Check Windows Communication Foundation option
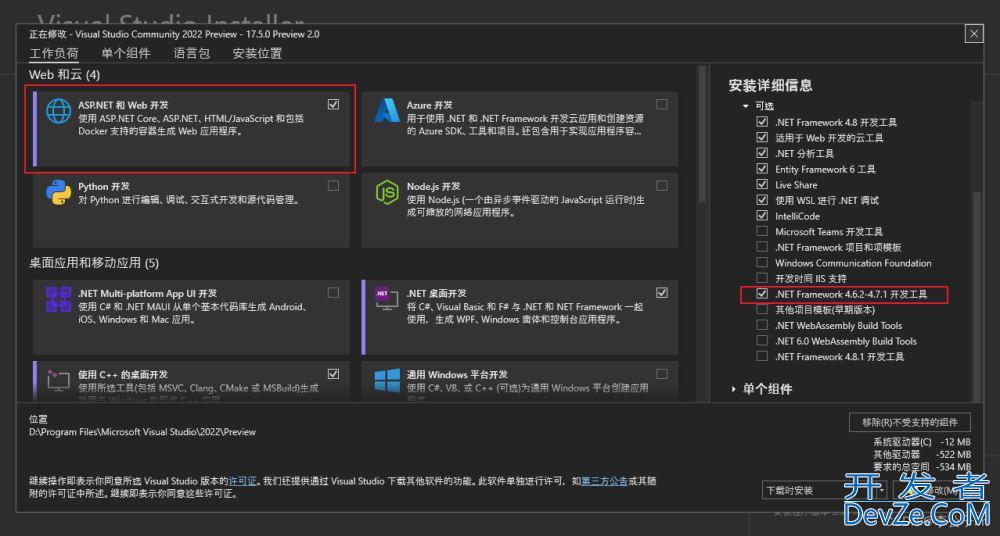1000x536 pixels. click(x=762, y=262)
